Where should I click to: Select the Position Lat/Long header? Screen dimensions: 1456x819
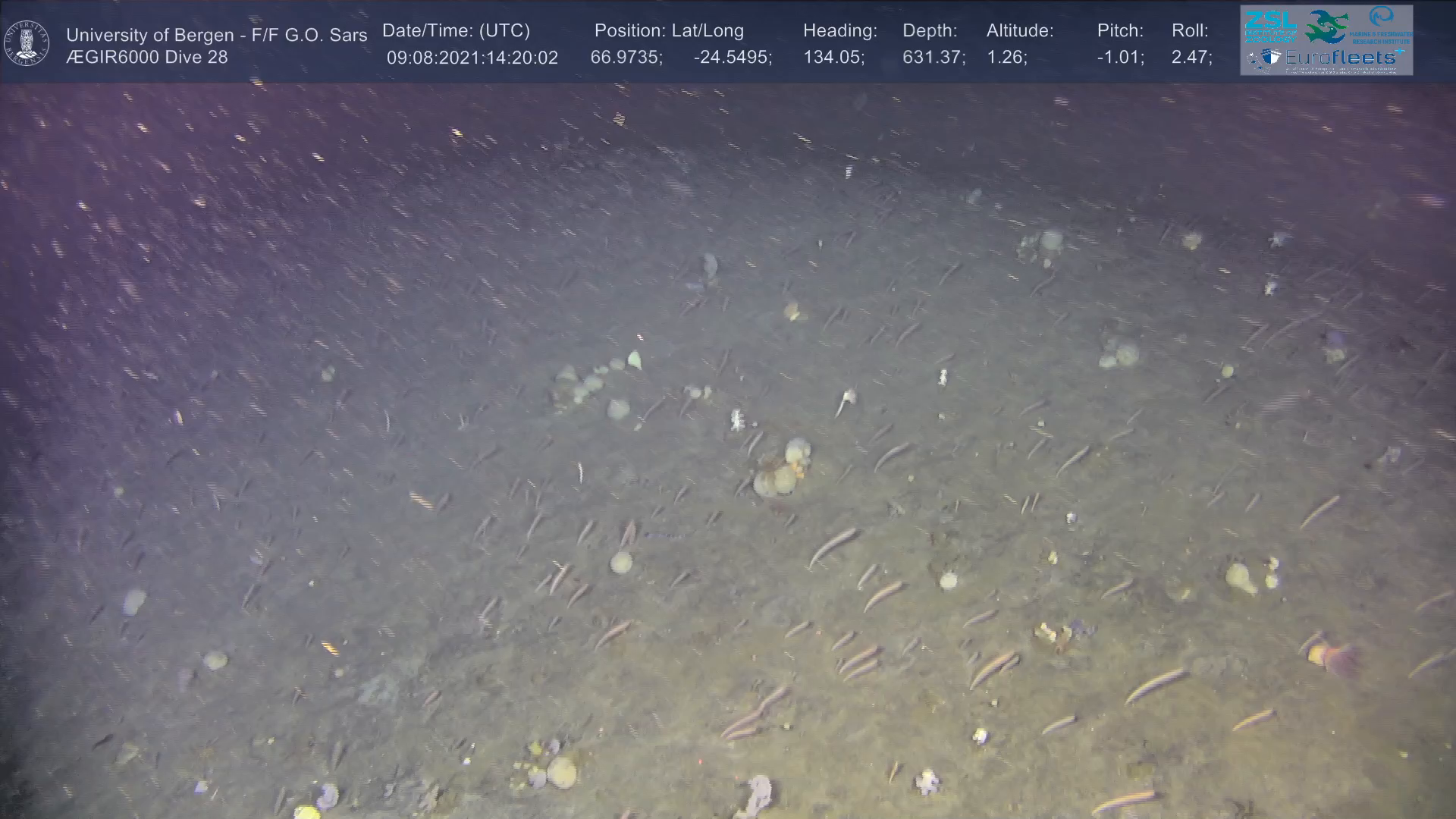pos(668,30)
